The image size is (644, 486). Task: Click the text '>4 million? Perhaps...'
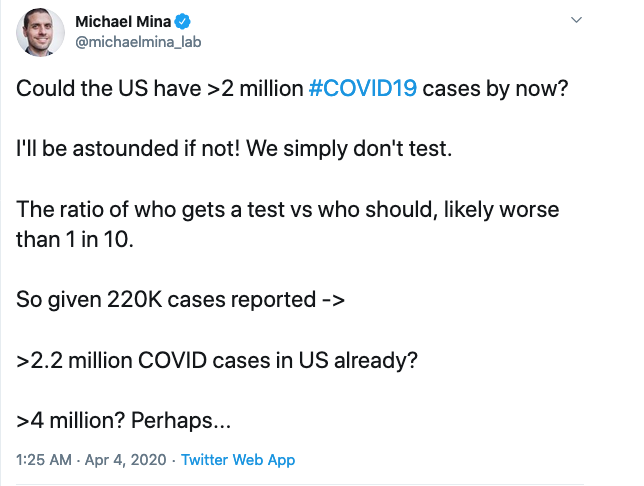pyautogui.click(x=123, y=421)
